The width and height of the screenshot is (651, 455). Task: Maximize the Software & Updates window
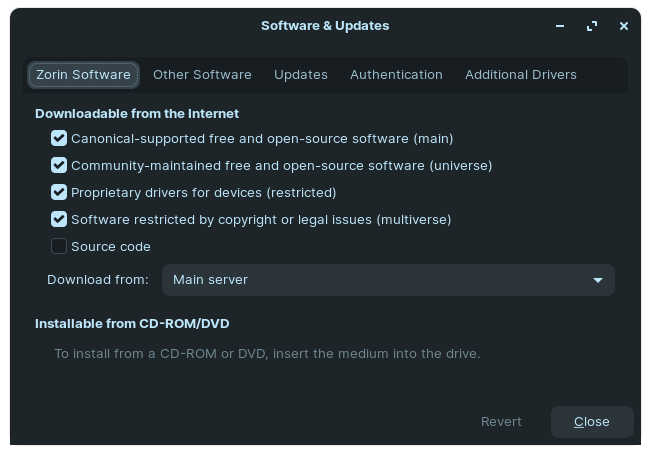click(592, 26)
